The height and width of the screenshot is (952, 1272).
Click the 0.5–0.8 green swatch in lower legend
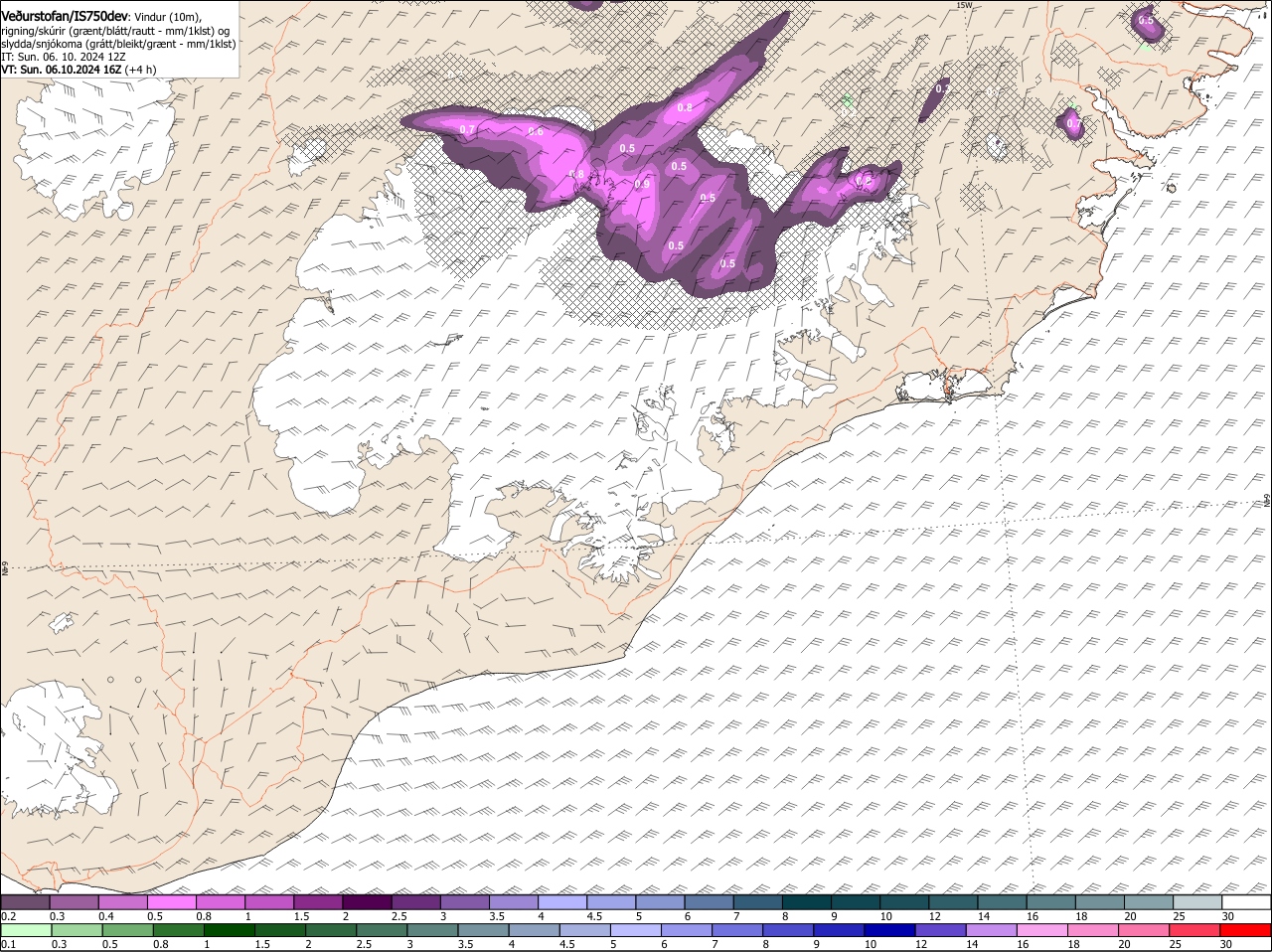[127, 930]
